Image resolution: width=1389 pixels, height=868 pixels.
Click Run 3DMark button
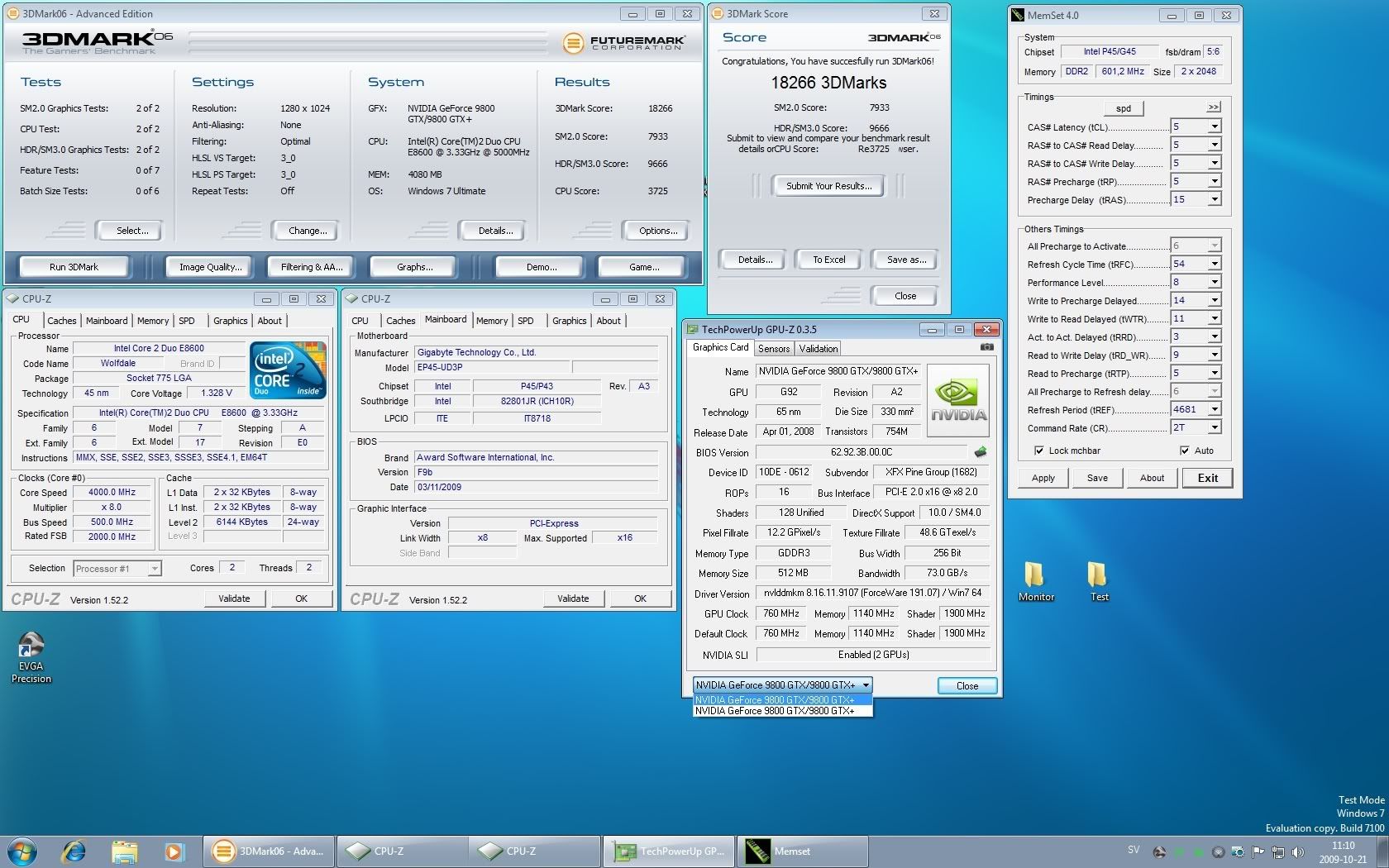pyautogui.click(x=74, y=267)
